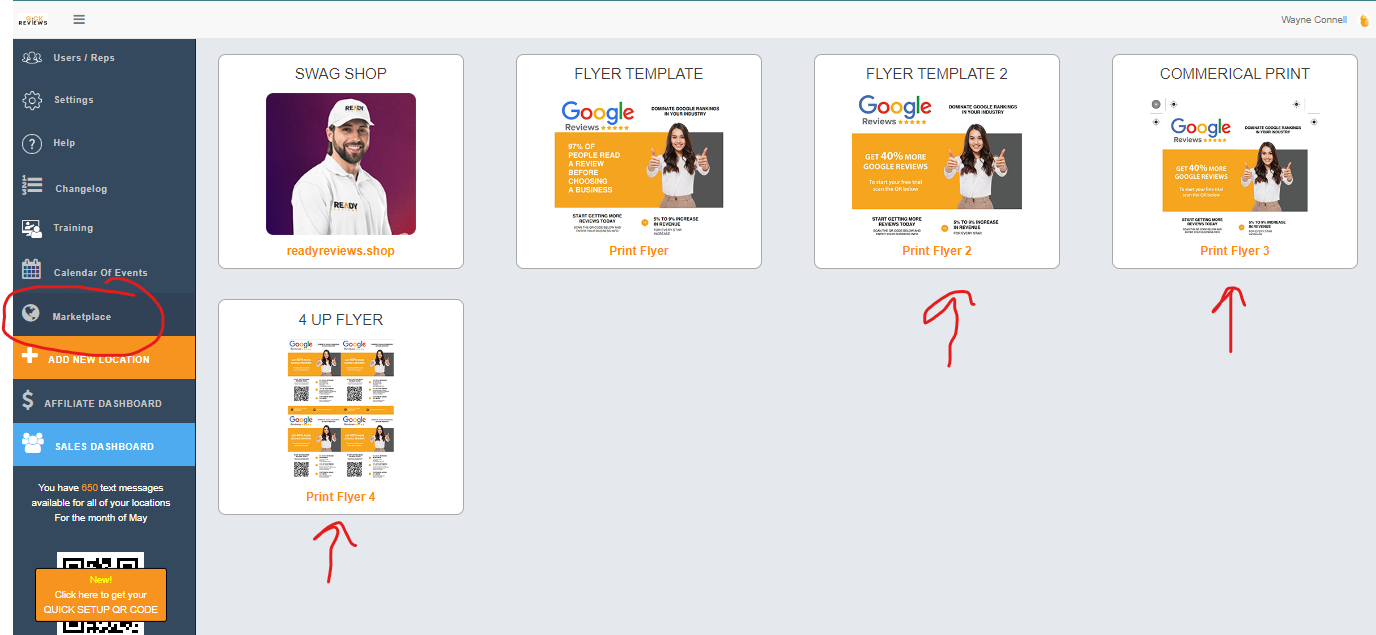This screenshot has width=1376, height=635.
Task: Open Settings via the gear icon
Action: click(x=32, y=100)
